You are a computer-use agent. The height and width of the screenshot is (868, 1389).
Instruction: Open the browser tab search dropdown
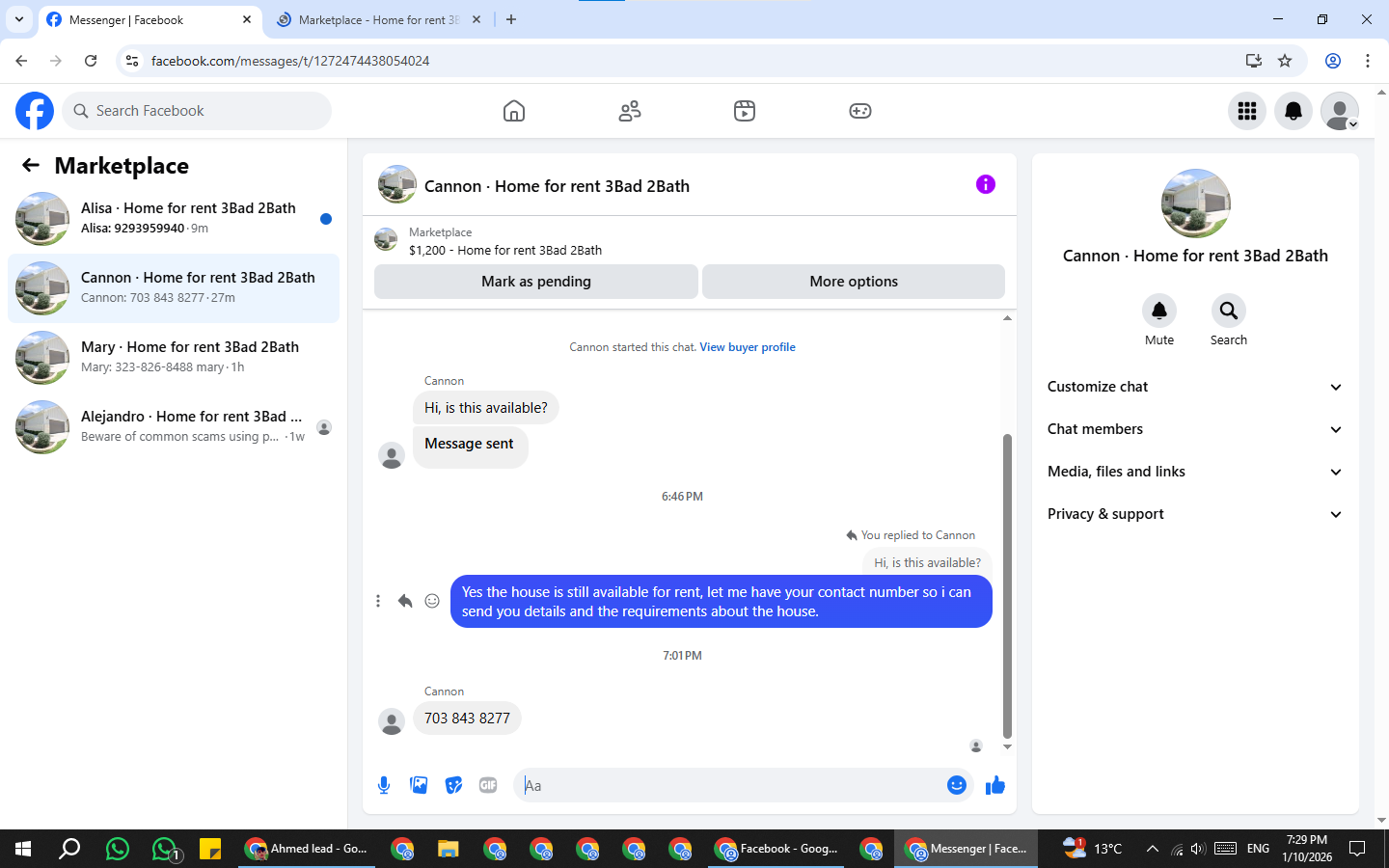[x=18, y=19]
